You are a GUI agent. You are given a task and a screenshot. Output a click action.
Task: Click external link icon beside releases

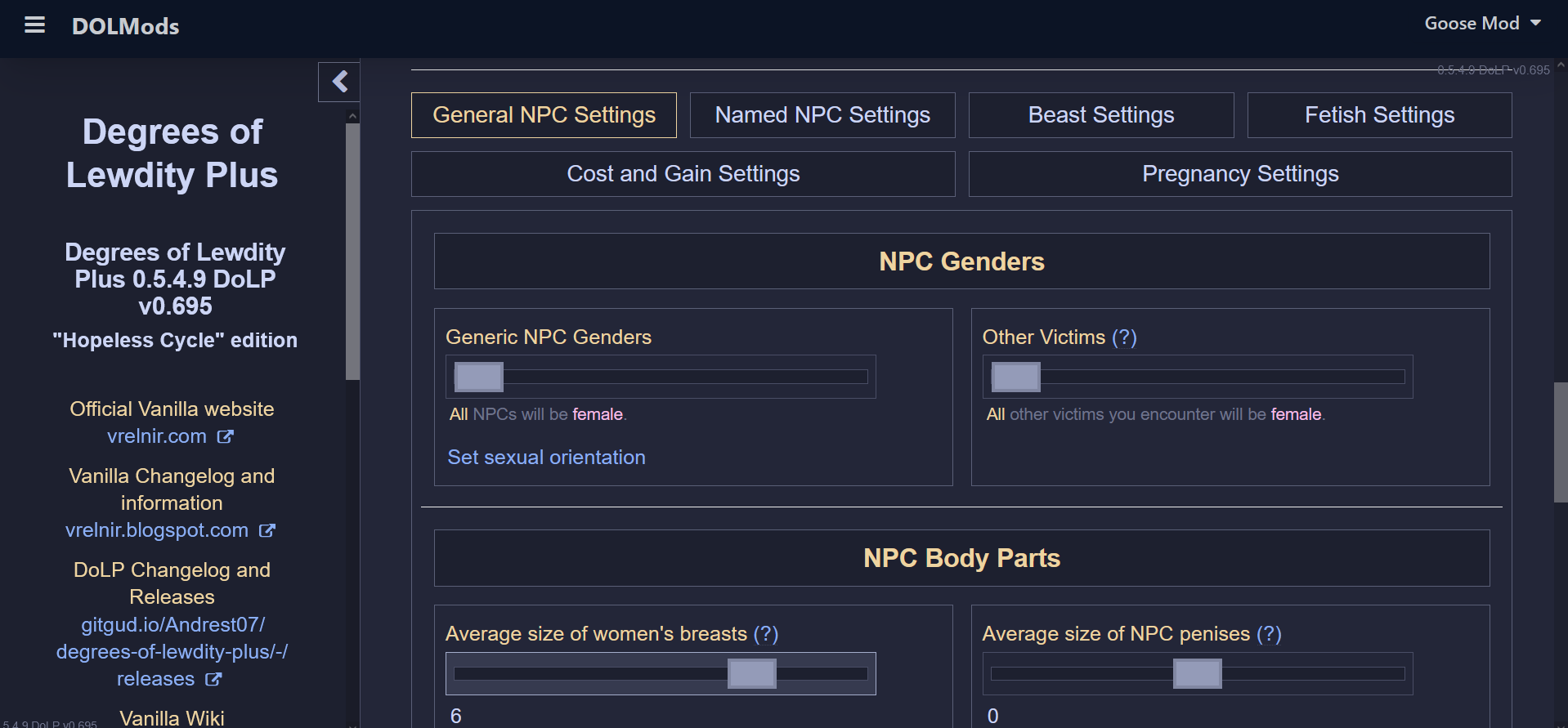[x=213, y=680]
